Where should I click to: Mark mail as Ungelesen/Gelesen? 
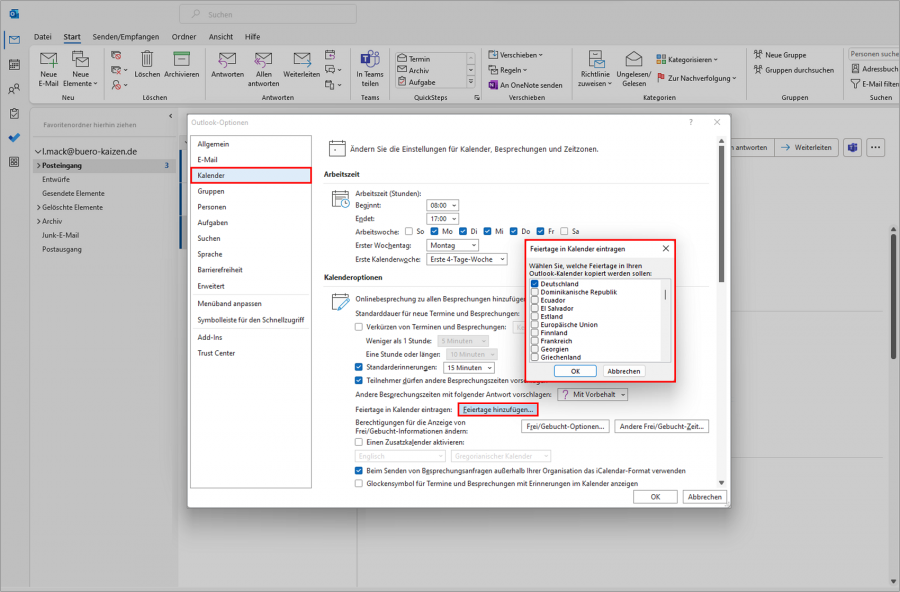[632, 66]
